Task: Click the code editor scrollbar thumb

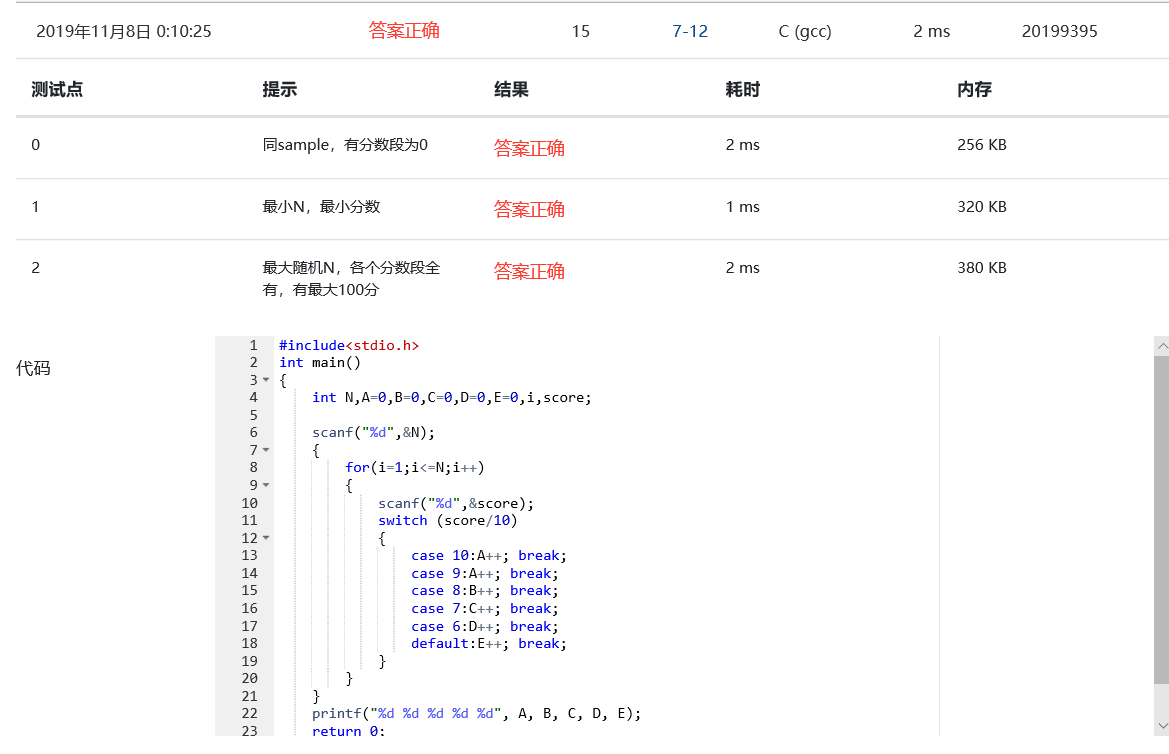Action: 1162,520
